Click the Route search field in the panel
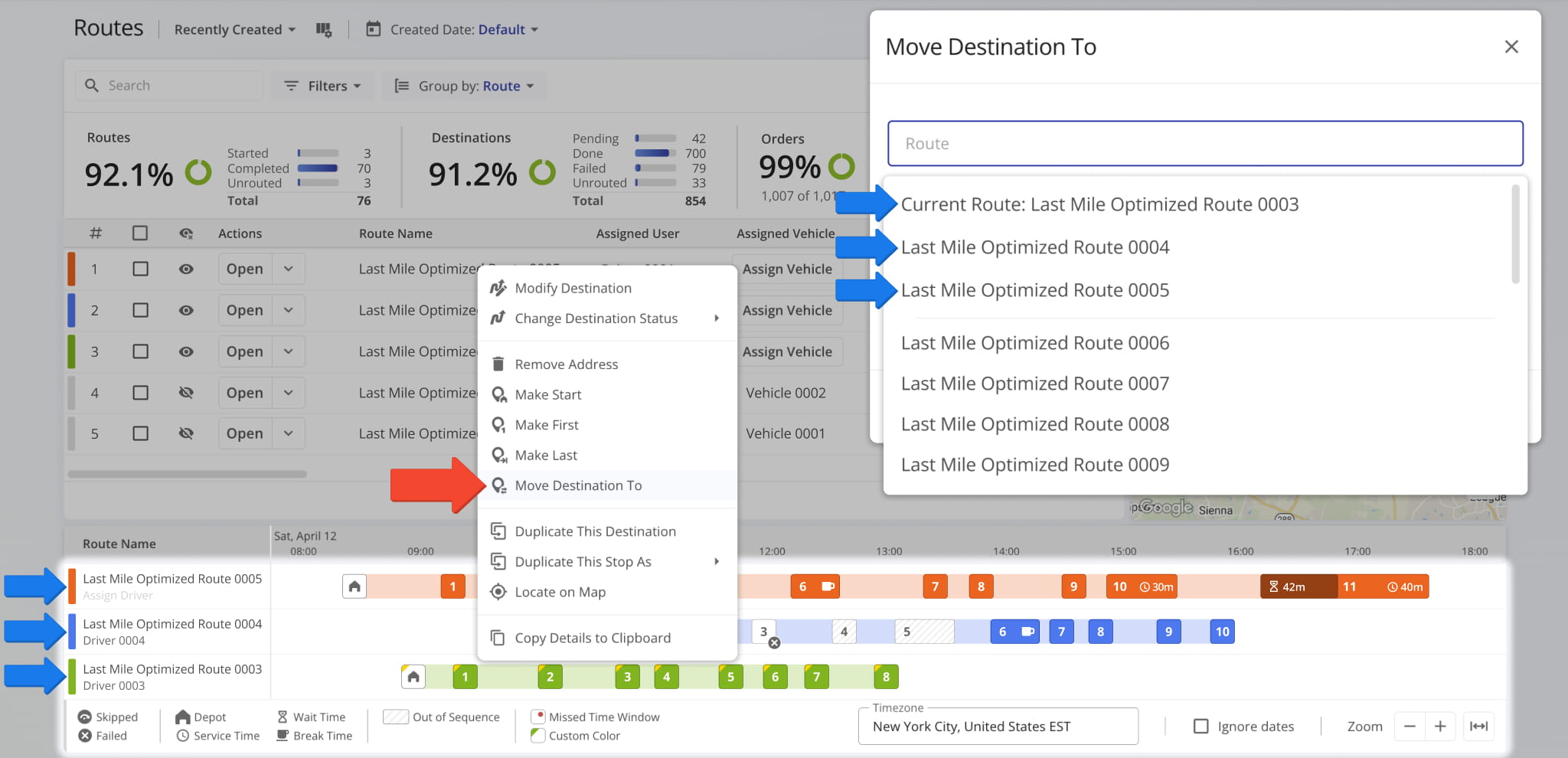The image size is (1568, 758). 1204,143
